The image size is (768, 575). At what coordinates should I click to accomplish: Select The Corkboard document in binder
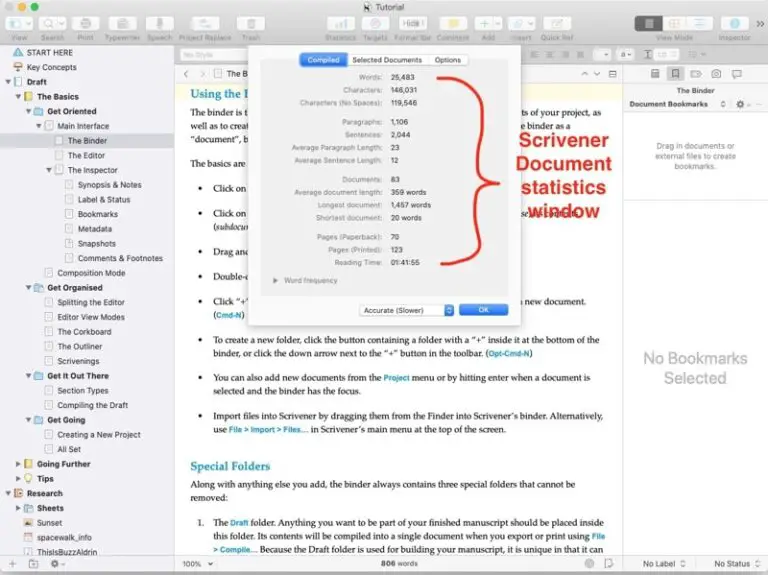tap(84, 332)
